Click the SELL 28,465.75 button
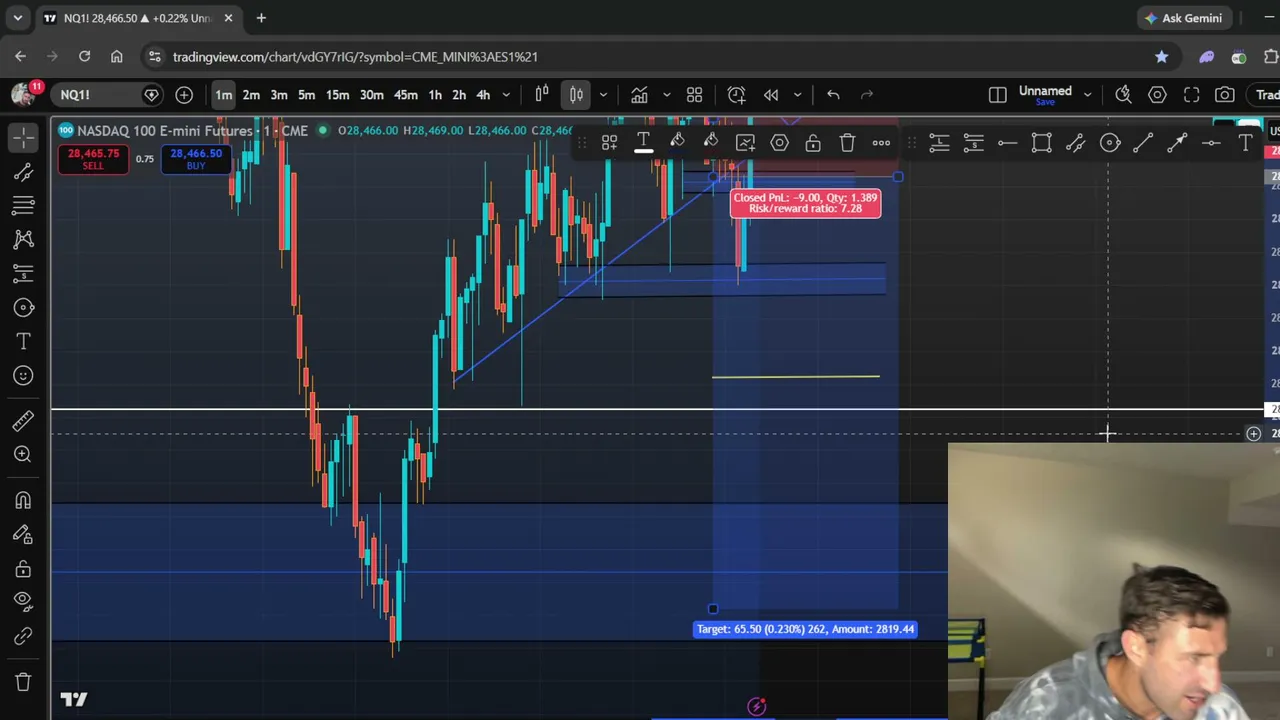Image resolution: width=1280 pixels, height=720 pixels. click(93, 159)
